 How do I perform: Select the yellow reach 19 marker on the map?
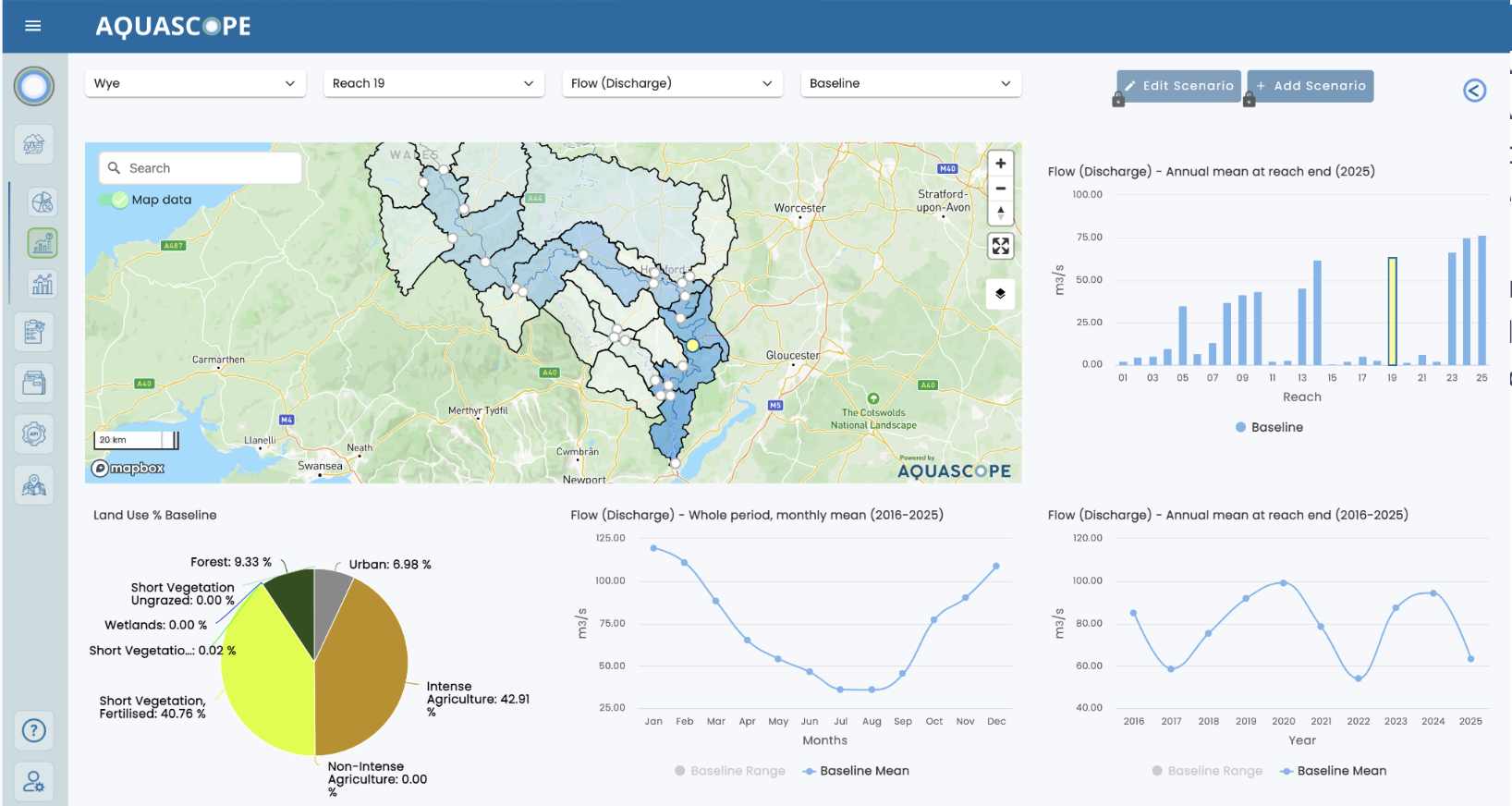[x=692, y=345]
